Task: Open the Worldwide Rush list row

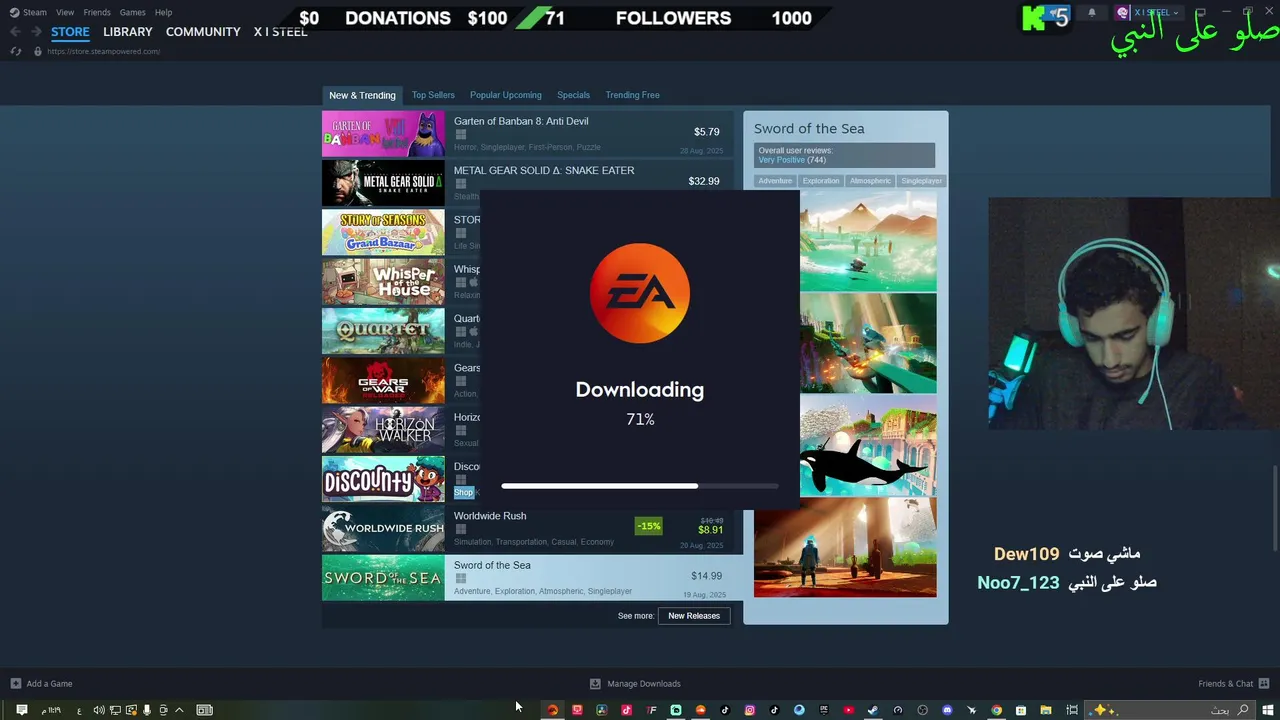Action: tap(532, 529)
